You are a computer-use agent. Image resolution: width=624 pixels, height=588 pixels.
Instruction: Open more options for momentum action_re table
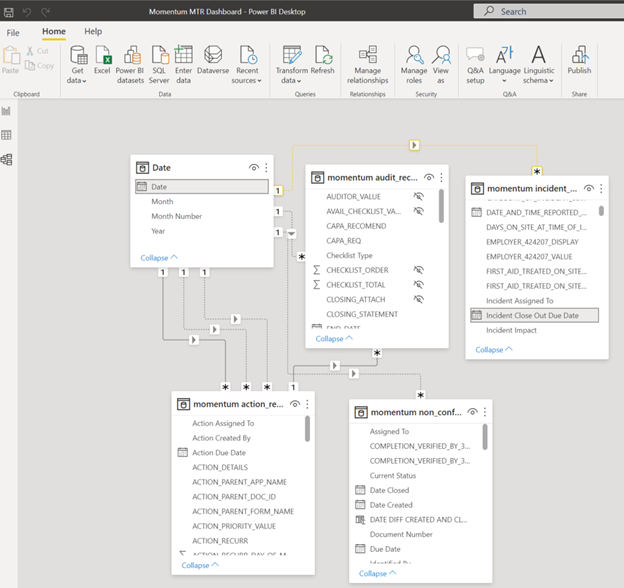(307, 404)
